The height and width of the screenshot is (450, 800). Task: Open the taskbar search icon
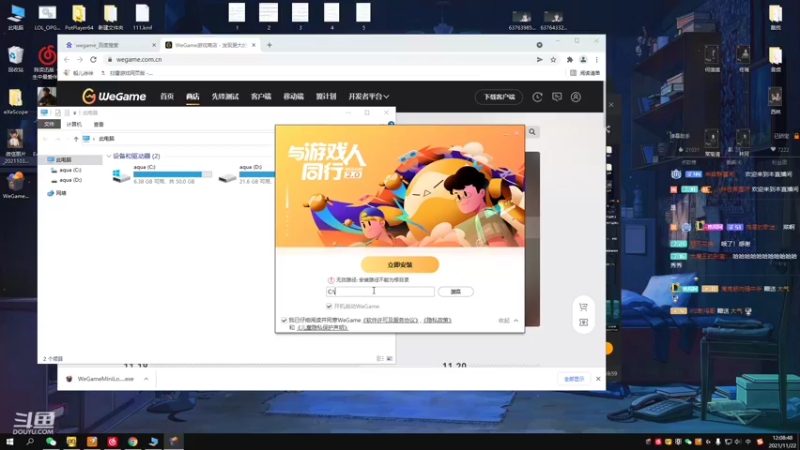(30, 442)
